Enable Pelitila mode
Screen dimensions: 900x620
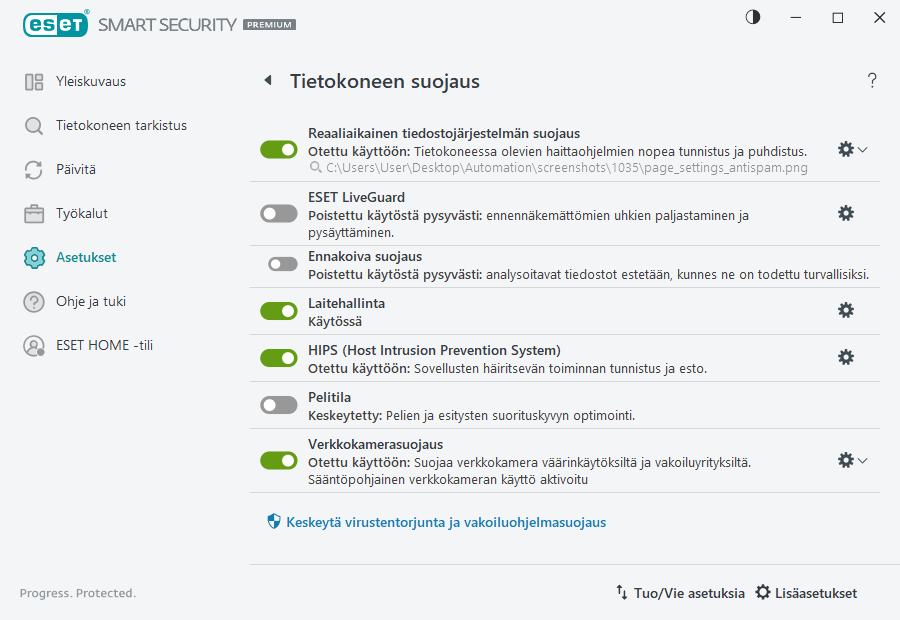(279, 404)
